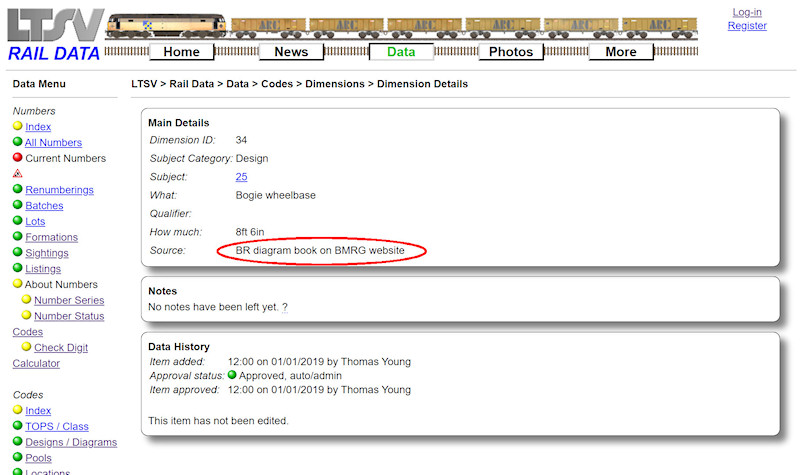Click the green dot beside Designs / Diagrams
This screenshot has height=475, width=800.
[x=18, y=441]
